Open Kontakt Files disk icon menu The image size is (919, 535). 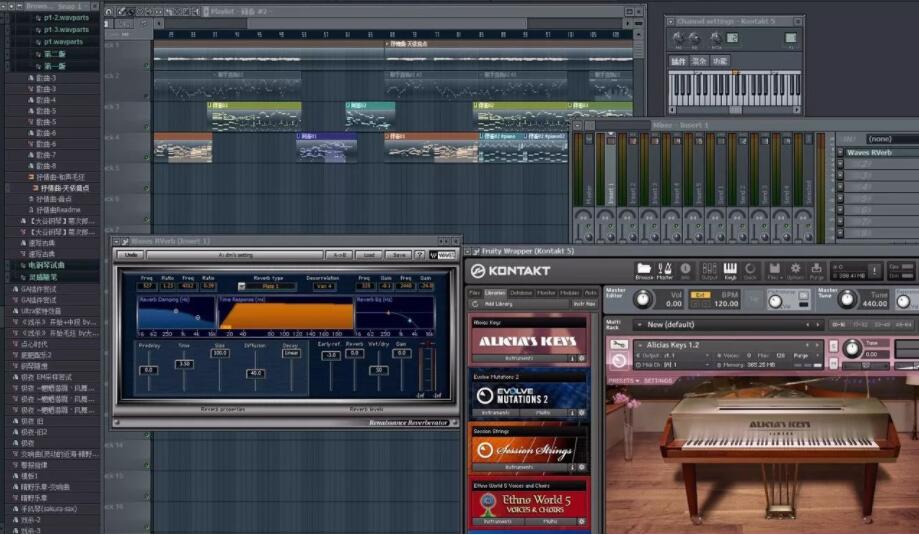[774, 269]
